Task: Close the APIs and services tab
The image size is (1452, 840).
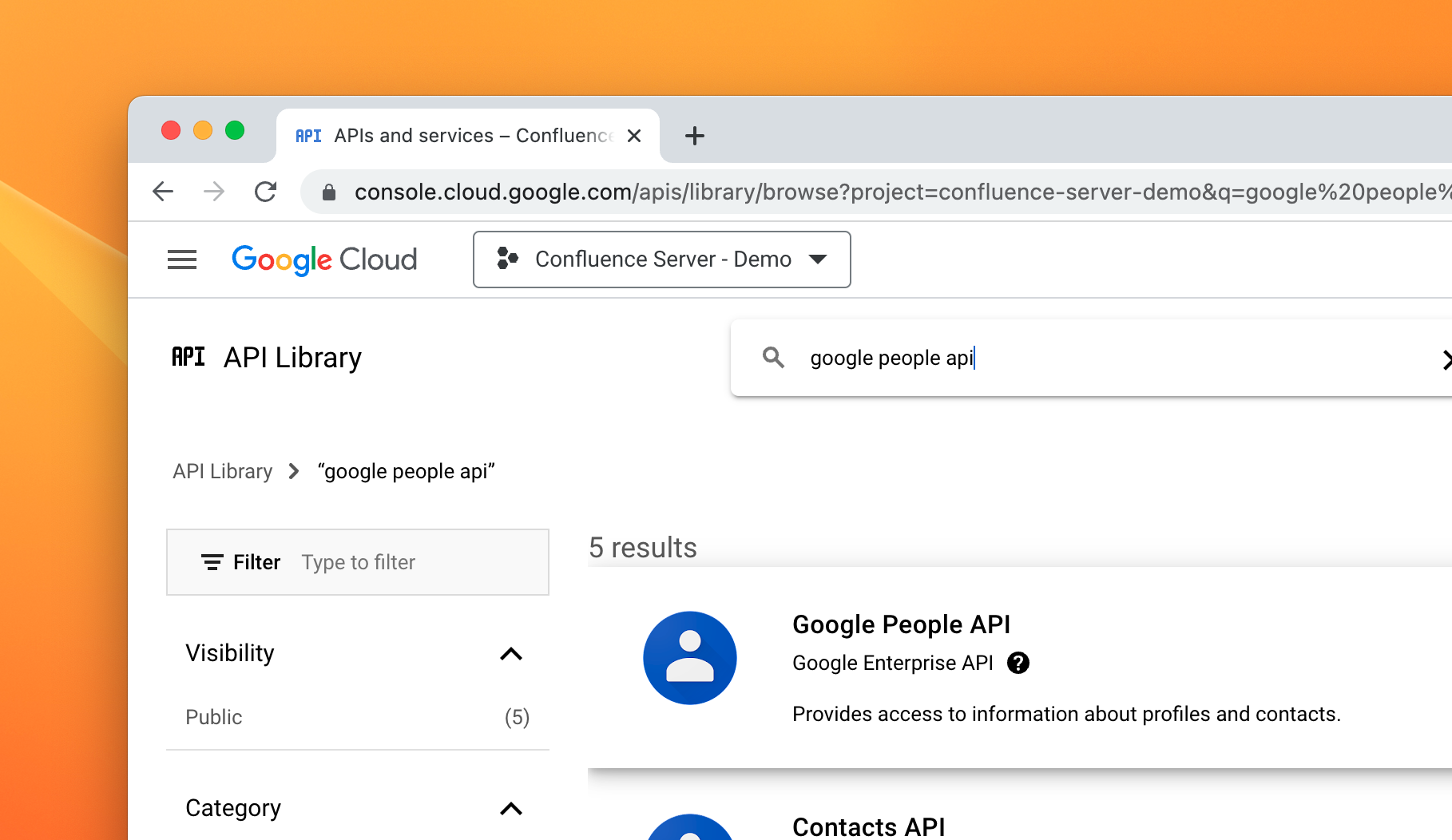Action: coord(634,136)
